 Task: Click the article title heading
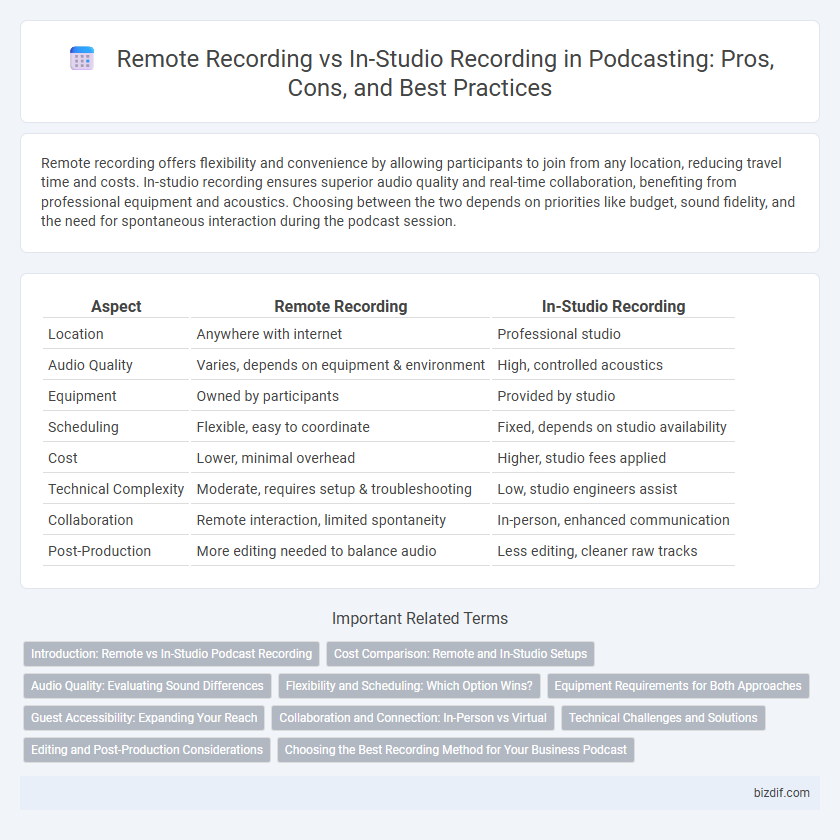(x=445, y=73)
